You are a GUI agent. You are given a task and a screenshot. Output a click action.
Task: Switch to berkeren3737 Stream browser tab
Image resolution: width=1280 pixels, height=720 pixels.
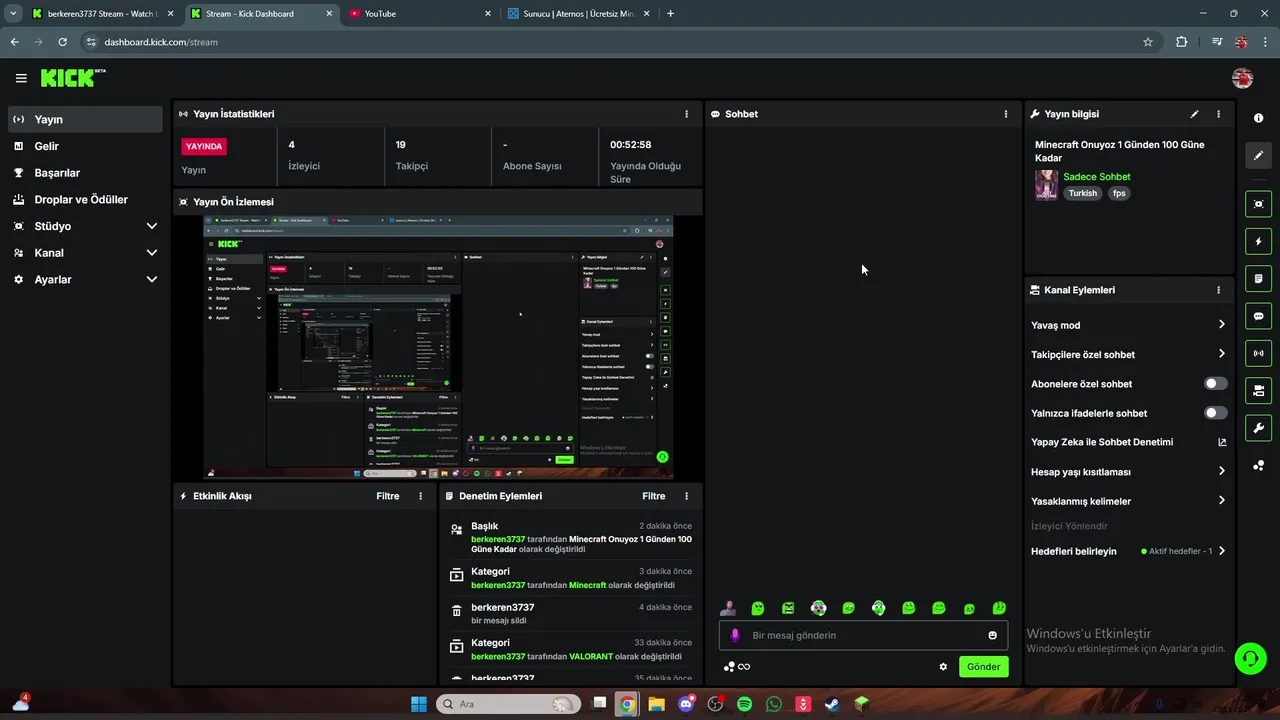click(x=101, y=14)
